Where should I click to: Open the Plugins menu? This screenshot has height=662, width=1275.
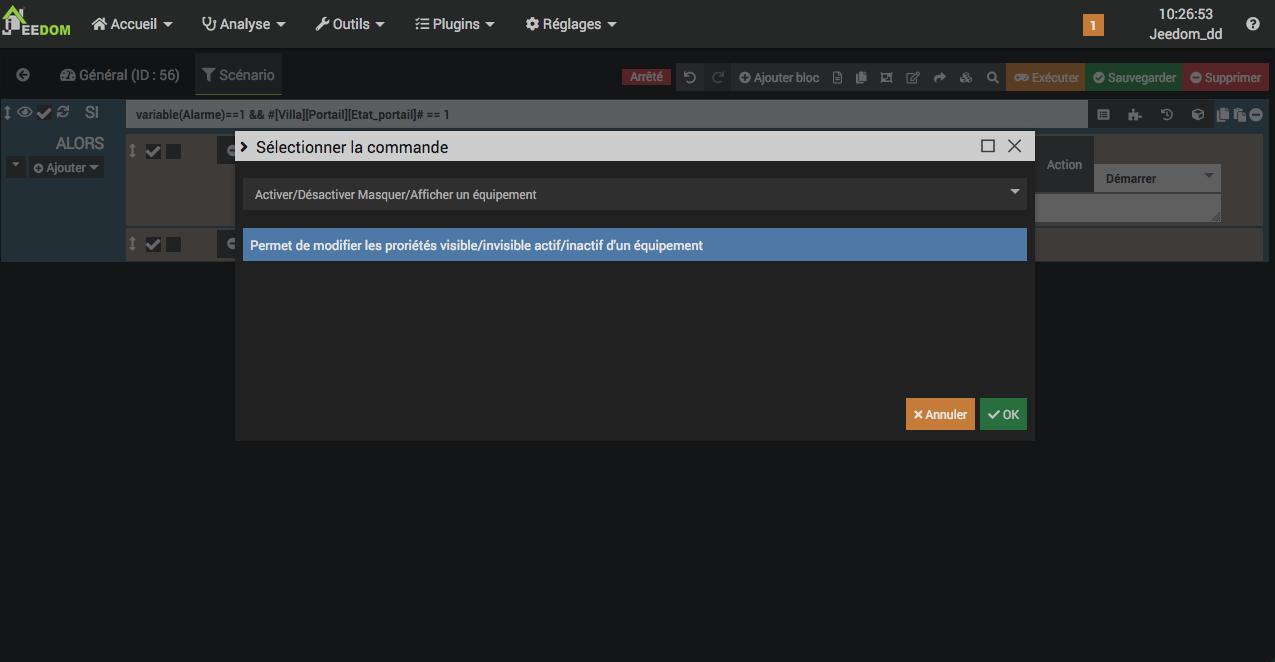455,24
